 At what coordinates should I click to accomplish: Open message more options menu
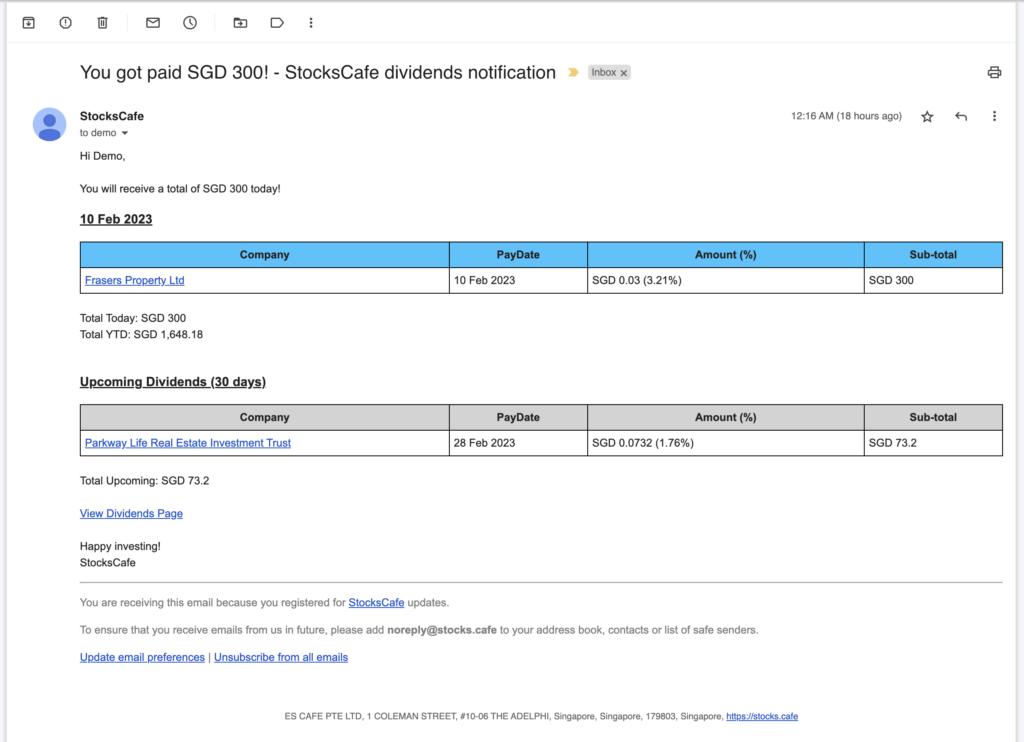pyautogui.click(x=994, y=116)
